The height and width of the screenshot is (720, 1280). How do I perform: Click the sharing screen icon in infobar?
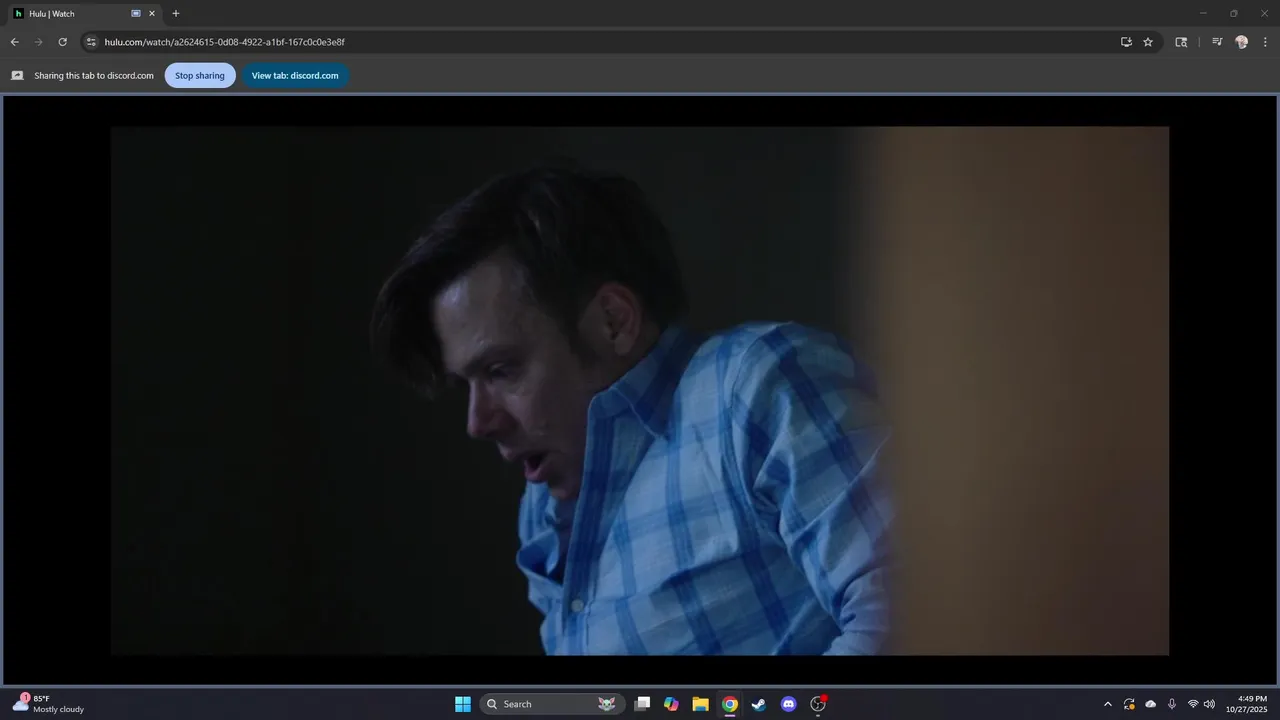tap(17, 75)
